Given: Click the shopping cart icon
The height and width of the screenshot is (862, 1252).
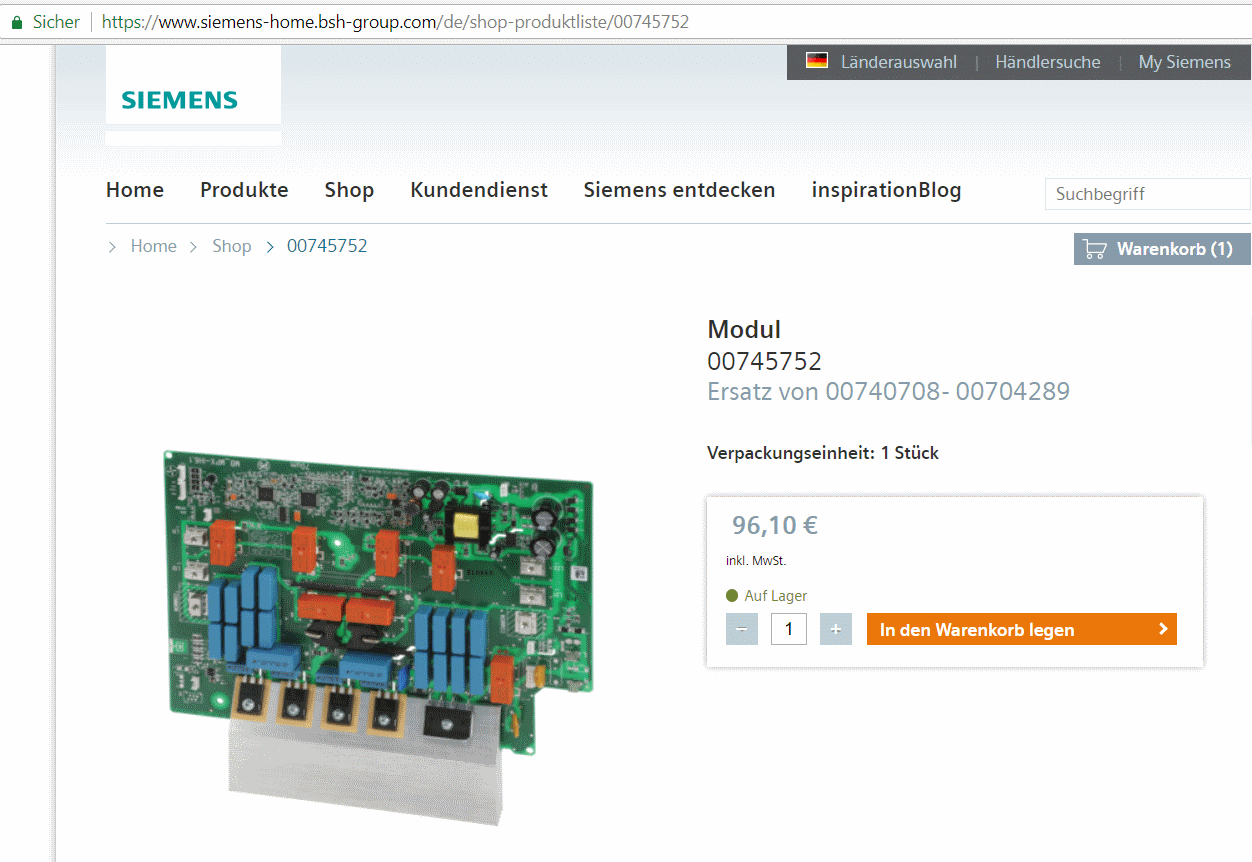Looking at the screenshot, I should (x=1094, y=249).
